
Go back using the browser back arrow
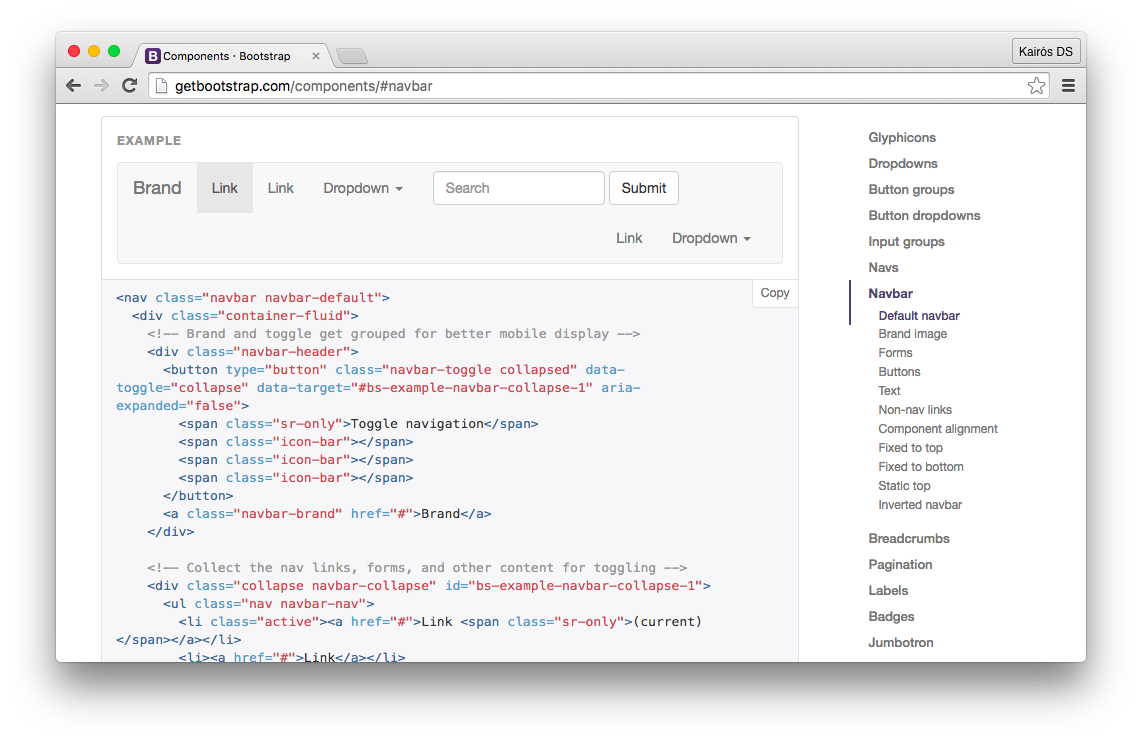point(74,86)
